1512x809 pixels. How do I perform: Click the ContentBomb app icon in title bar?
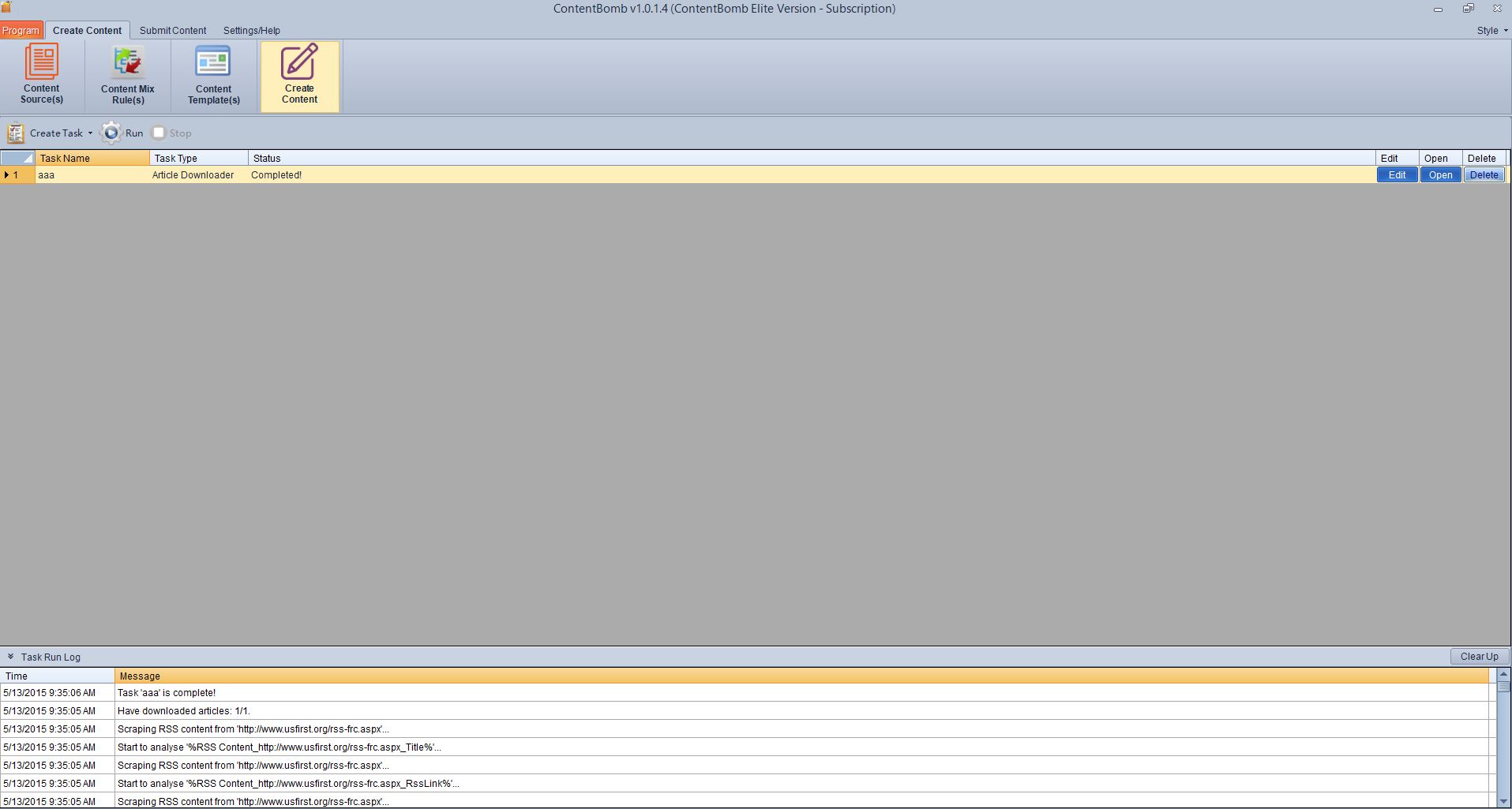tap(6, 7)
